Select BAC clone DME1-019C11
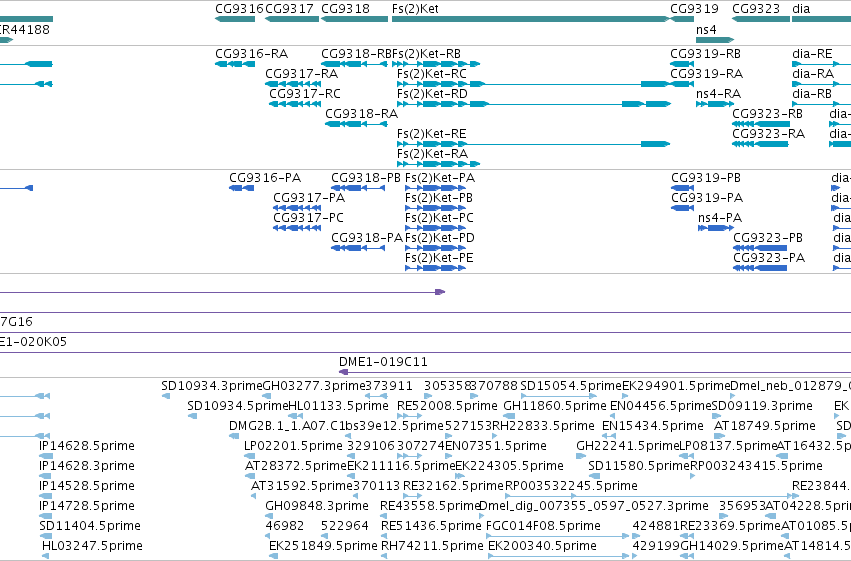The height and width of the screenshot is (561, 851). [x=595, y=372]
